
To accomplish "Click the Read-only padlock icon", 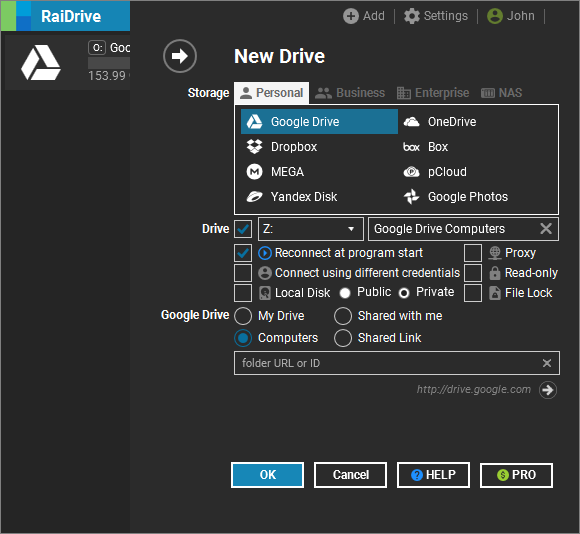I will point(495,273).
